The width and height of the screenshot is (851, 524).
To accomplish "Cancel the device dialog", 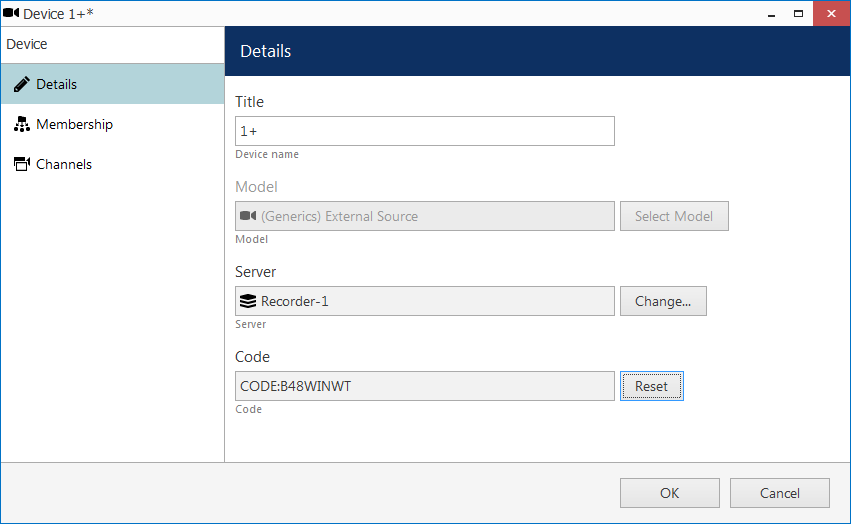I will [x=780, y=493].
